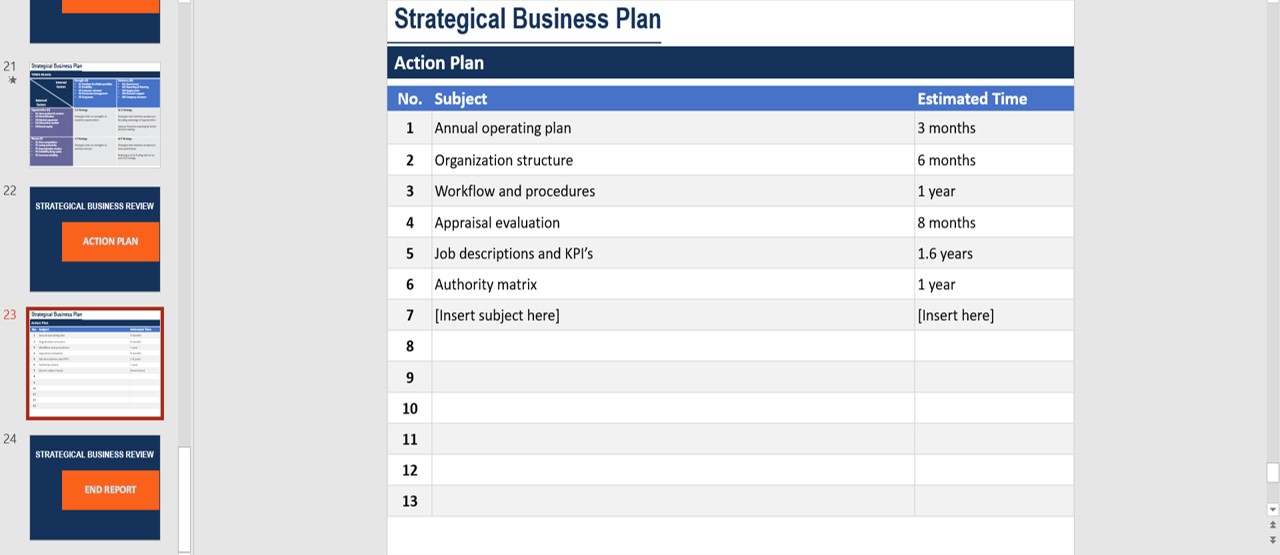Viewport: 1280px width, 555px height.
Task: Select slide 21 SWOT matrix thumbnail
Action: pyautogui.click(x=95, y=115)
